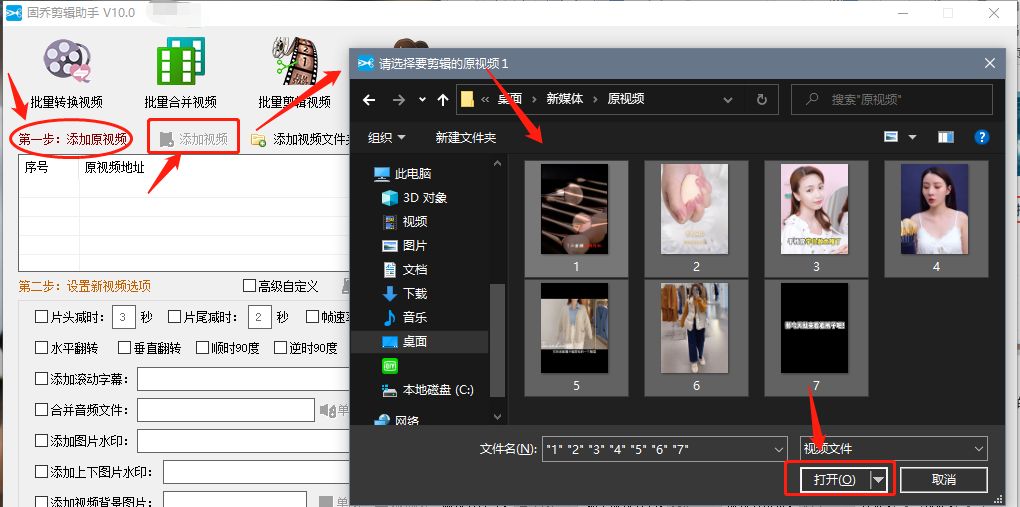This screenshot has height=507, width=1020.
Task: Enable the 片尾减时 checkbox
Action: (x=174, y=317)
